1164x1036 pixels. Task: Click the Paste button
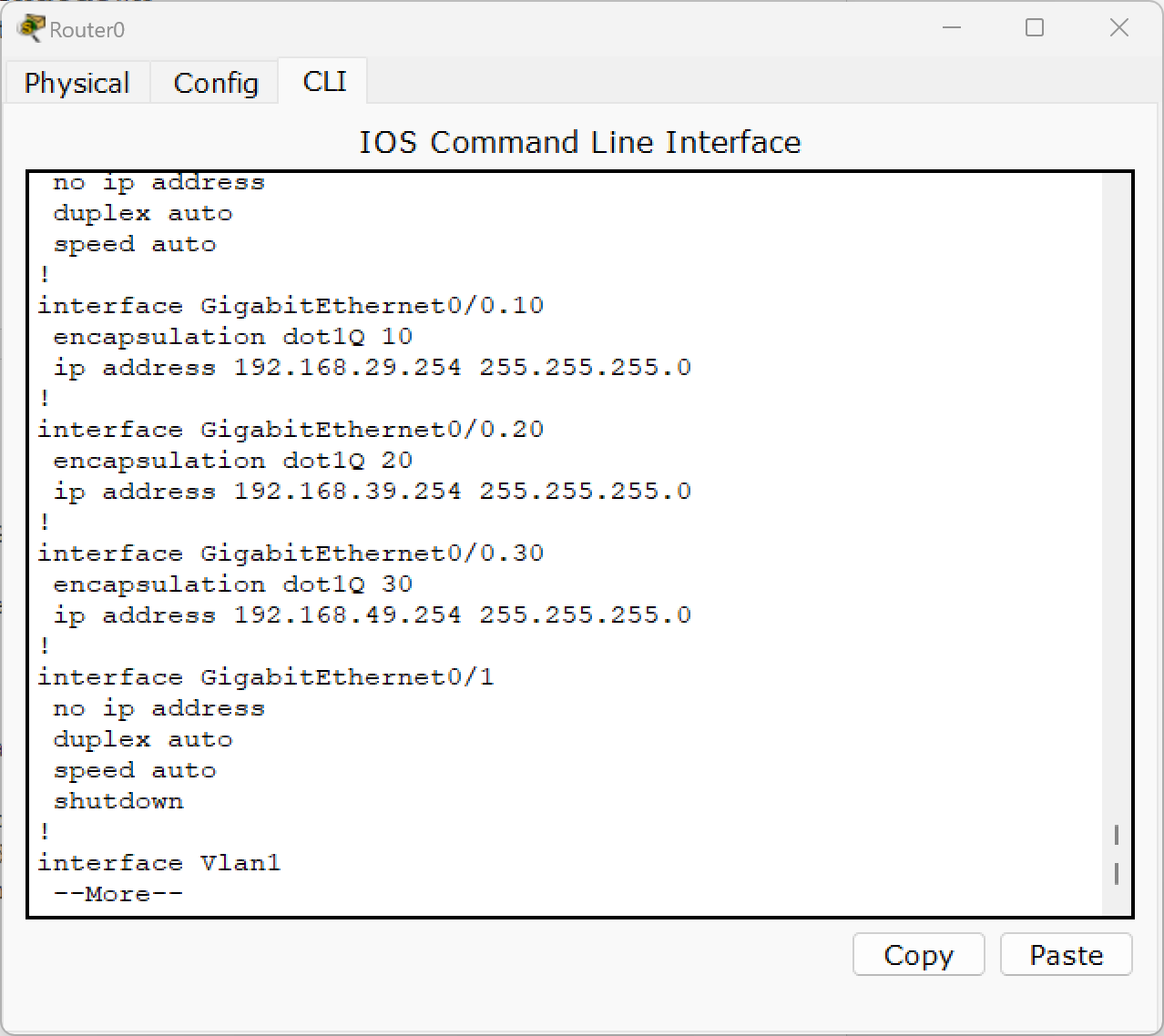pos(1067,955)
